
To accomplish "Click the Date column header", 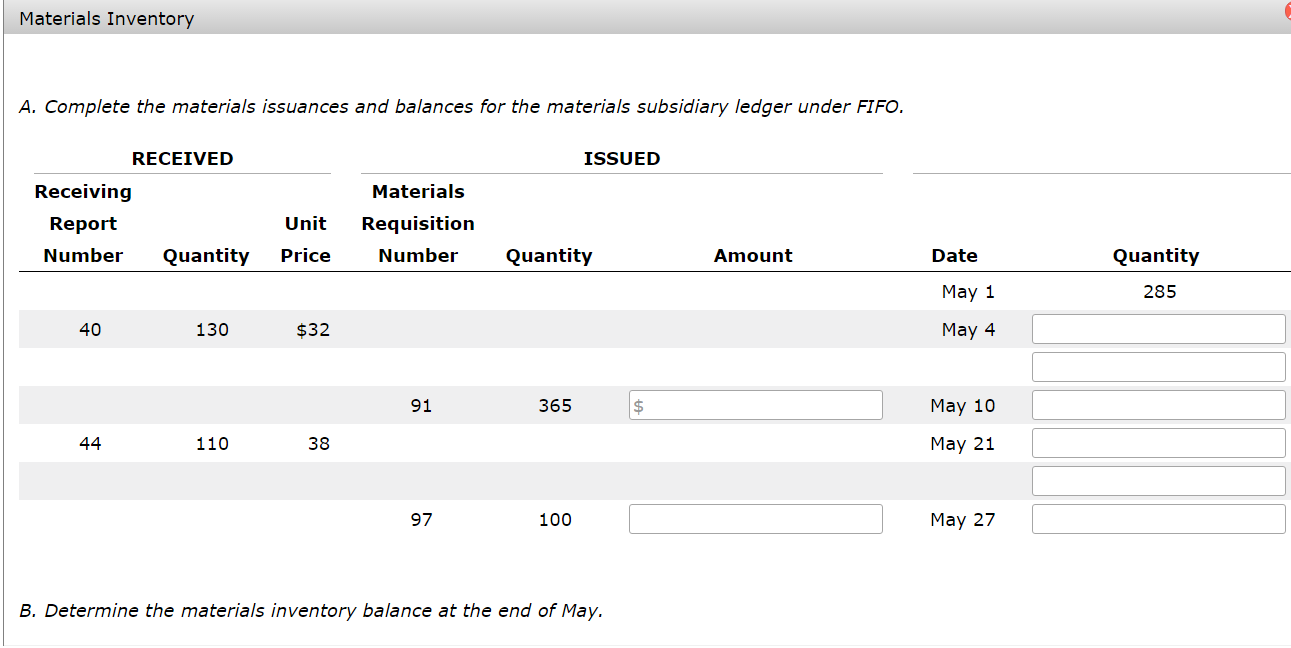I will pyautogui.click(x=954, y=255).
